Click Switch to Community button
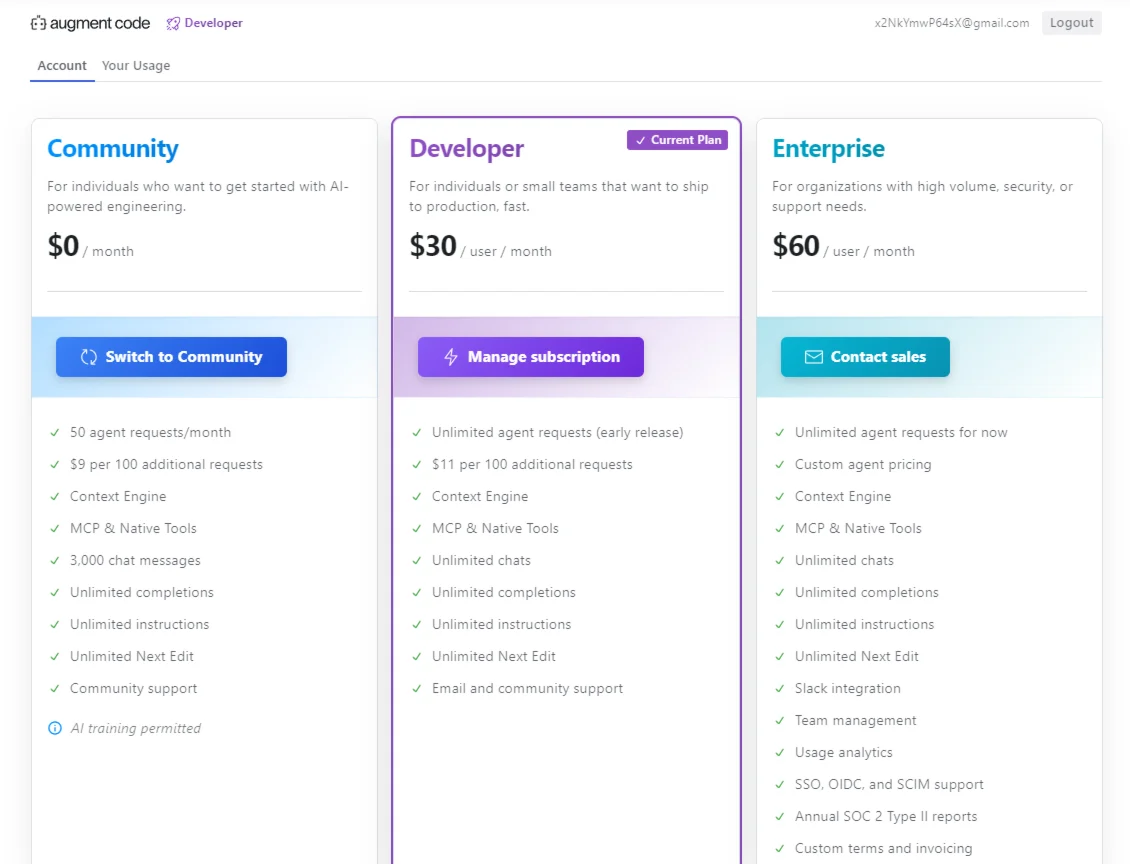1130x864 pixels. (172, 357)
